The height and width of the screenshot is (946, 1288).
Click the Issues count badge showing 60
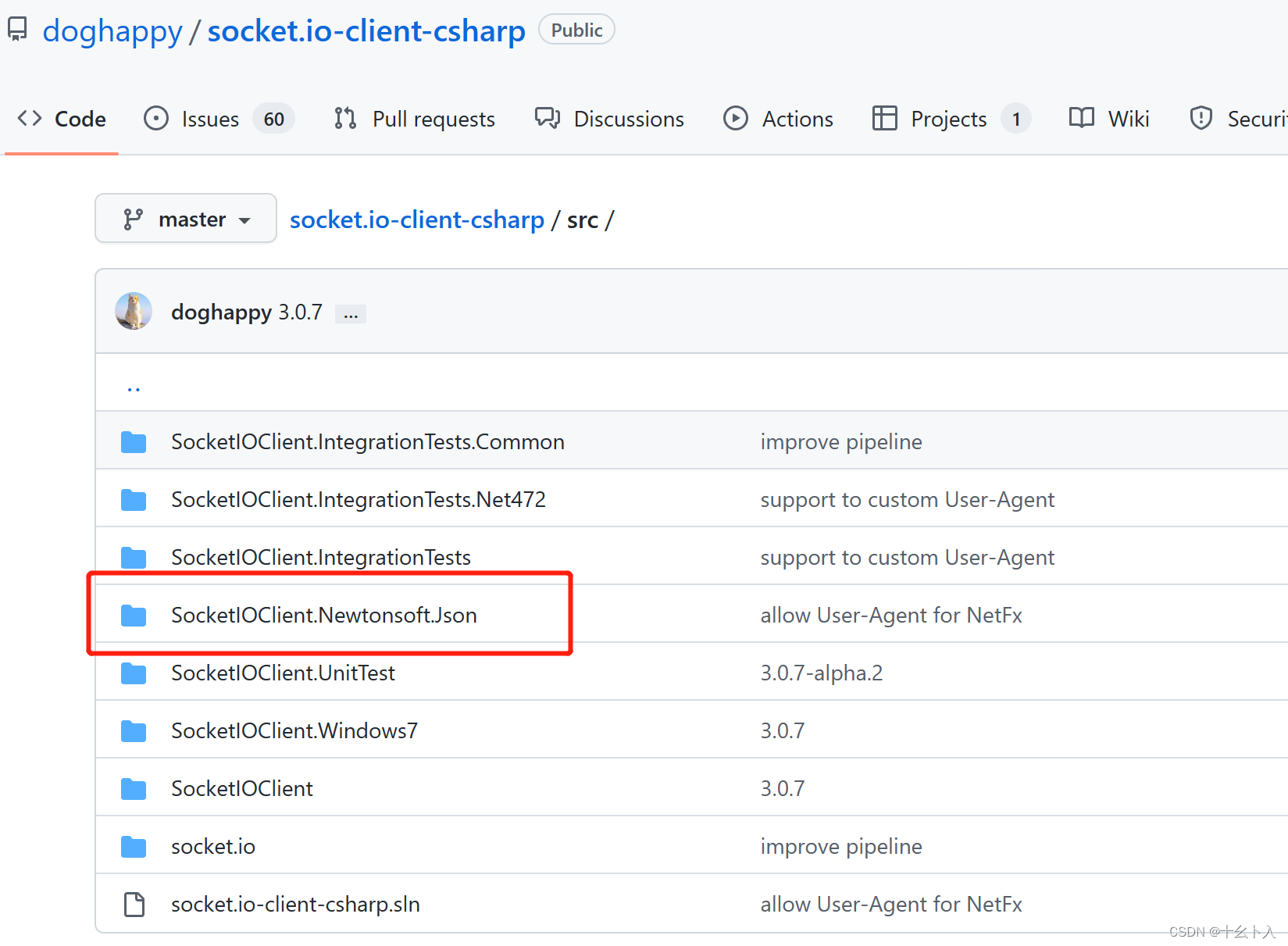(273, 119)
